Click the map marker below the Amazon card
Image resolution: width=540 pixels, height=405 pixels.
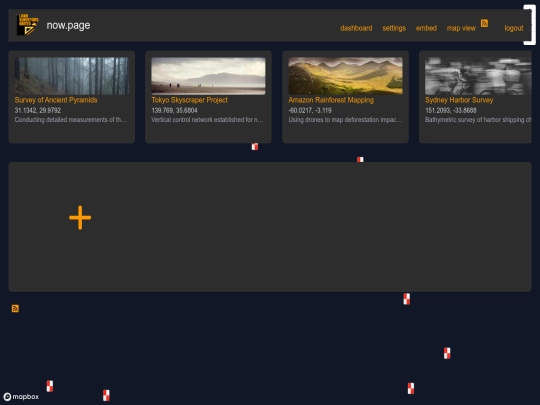[x=360, y=159]
